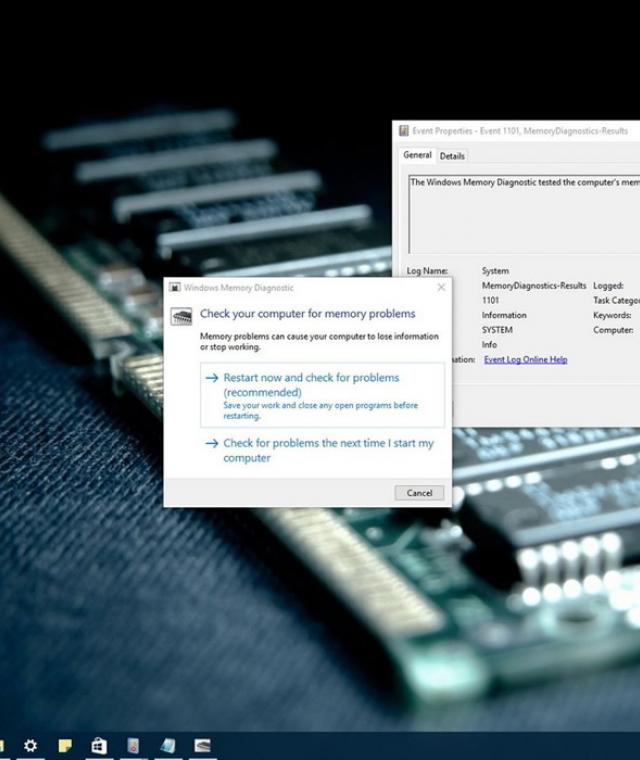This screenshot has height=760, width=640.
Task: Click the event description text box
Action: (525, 214)
